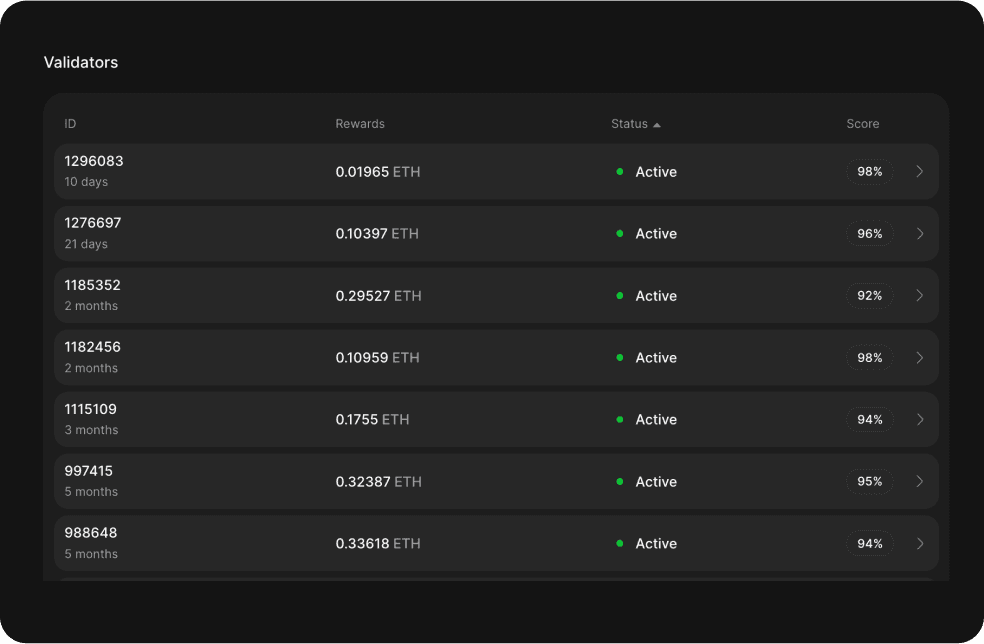
Task: Click the Active status dot for validator 1182456
Action: [621, 357]
